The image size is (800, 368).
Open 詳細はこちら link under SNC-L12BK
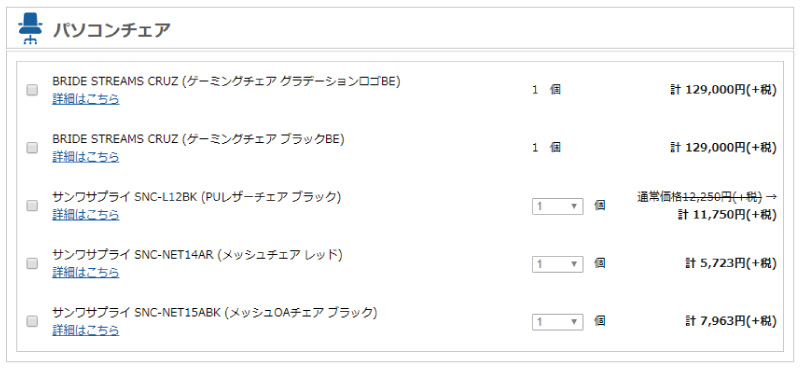pos(86,214)
